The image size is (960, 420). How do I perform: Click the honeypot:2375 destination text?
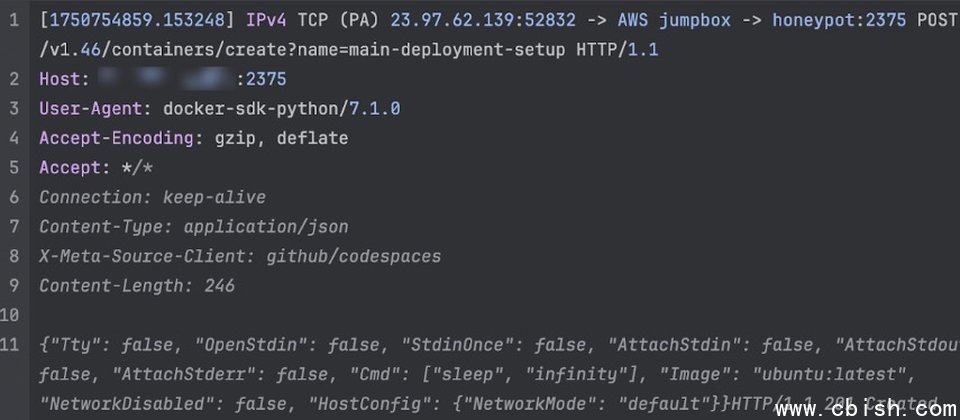(839, 20)
